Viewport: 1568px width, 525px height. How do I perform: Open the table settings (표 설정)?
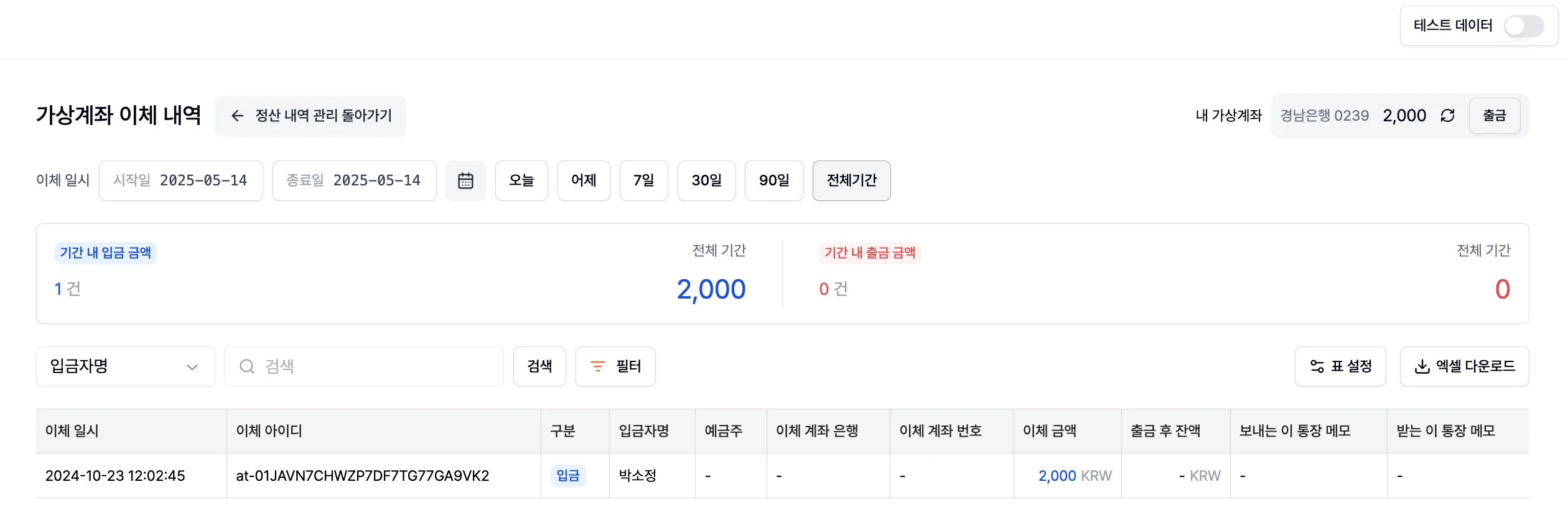click(x=1340, y=366)
